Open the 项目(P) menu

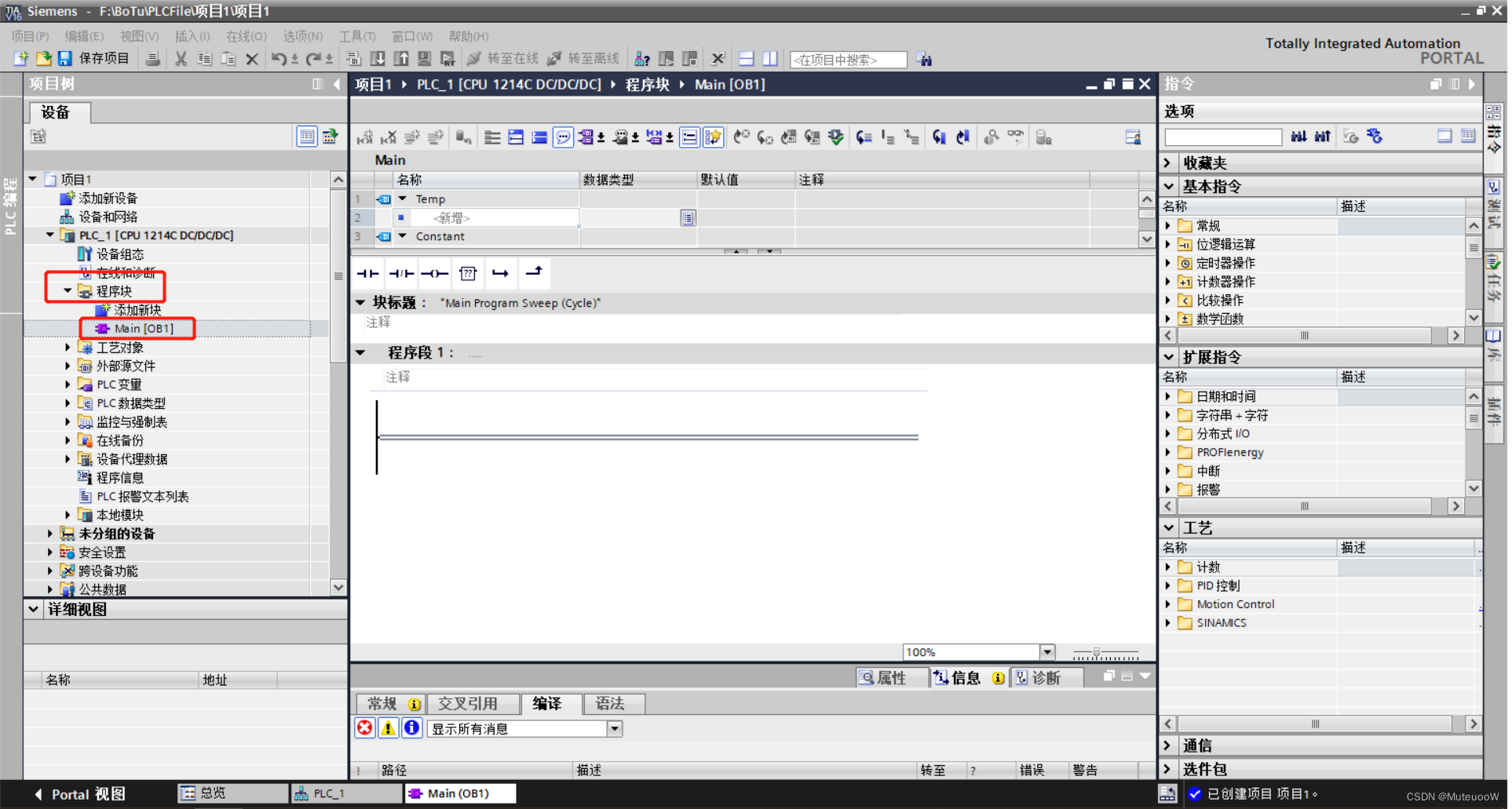(30, 36)
